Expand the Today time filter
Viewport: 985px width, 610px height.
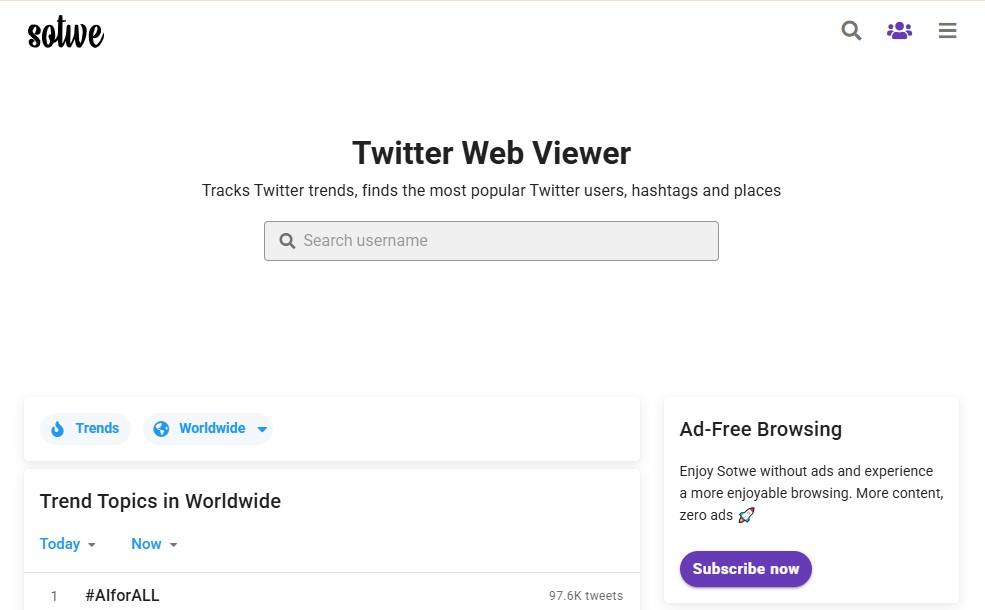[x=68, y=544]
